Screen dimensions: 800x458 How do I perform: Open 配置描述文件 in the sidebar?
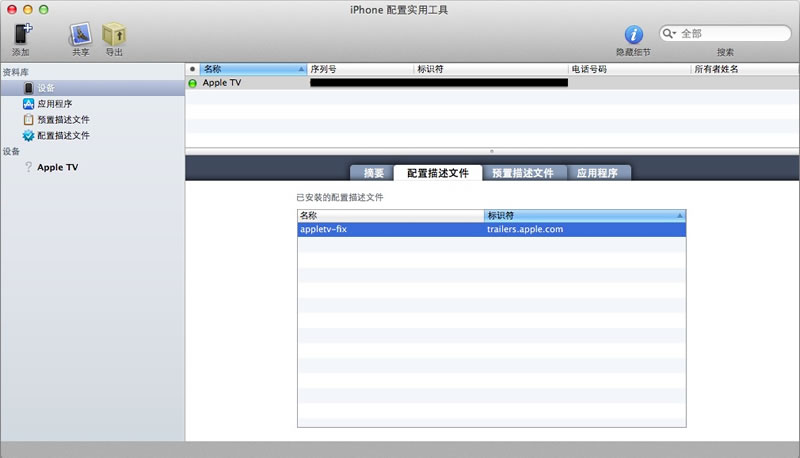(x=62, y=135)
